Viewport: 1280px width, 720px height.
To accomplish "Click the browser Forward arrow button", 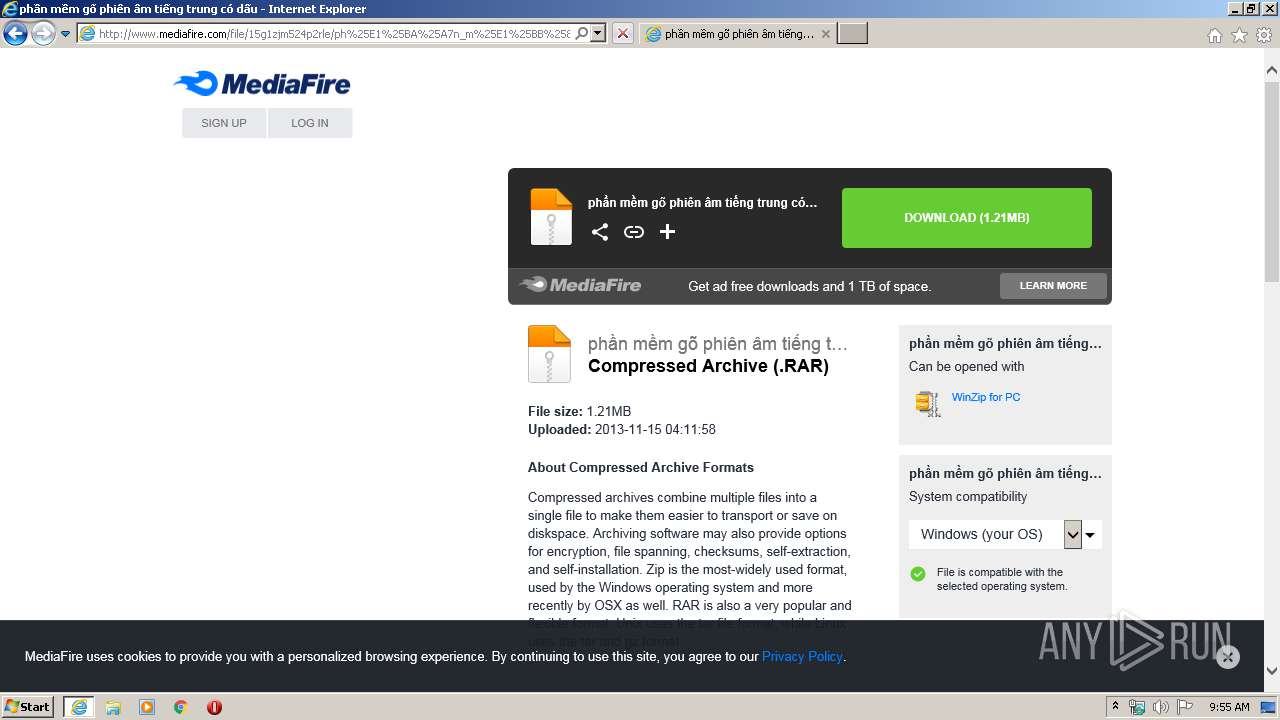I will tap(43, 34).
